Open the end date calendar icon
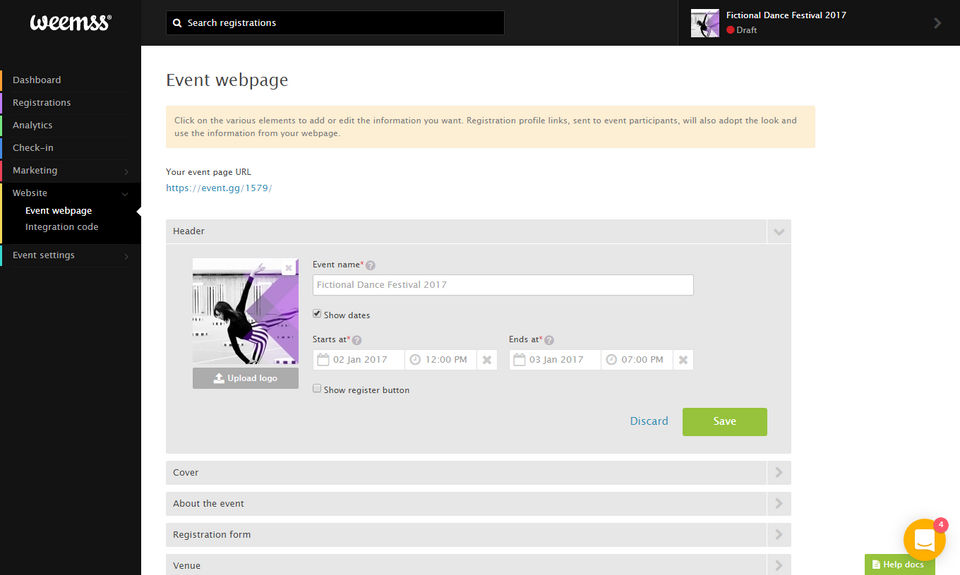Image resolution: width=960 pixels, height=575 pixels. coord(519,359)
